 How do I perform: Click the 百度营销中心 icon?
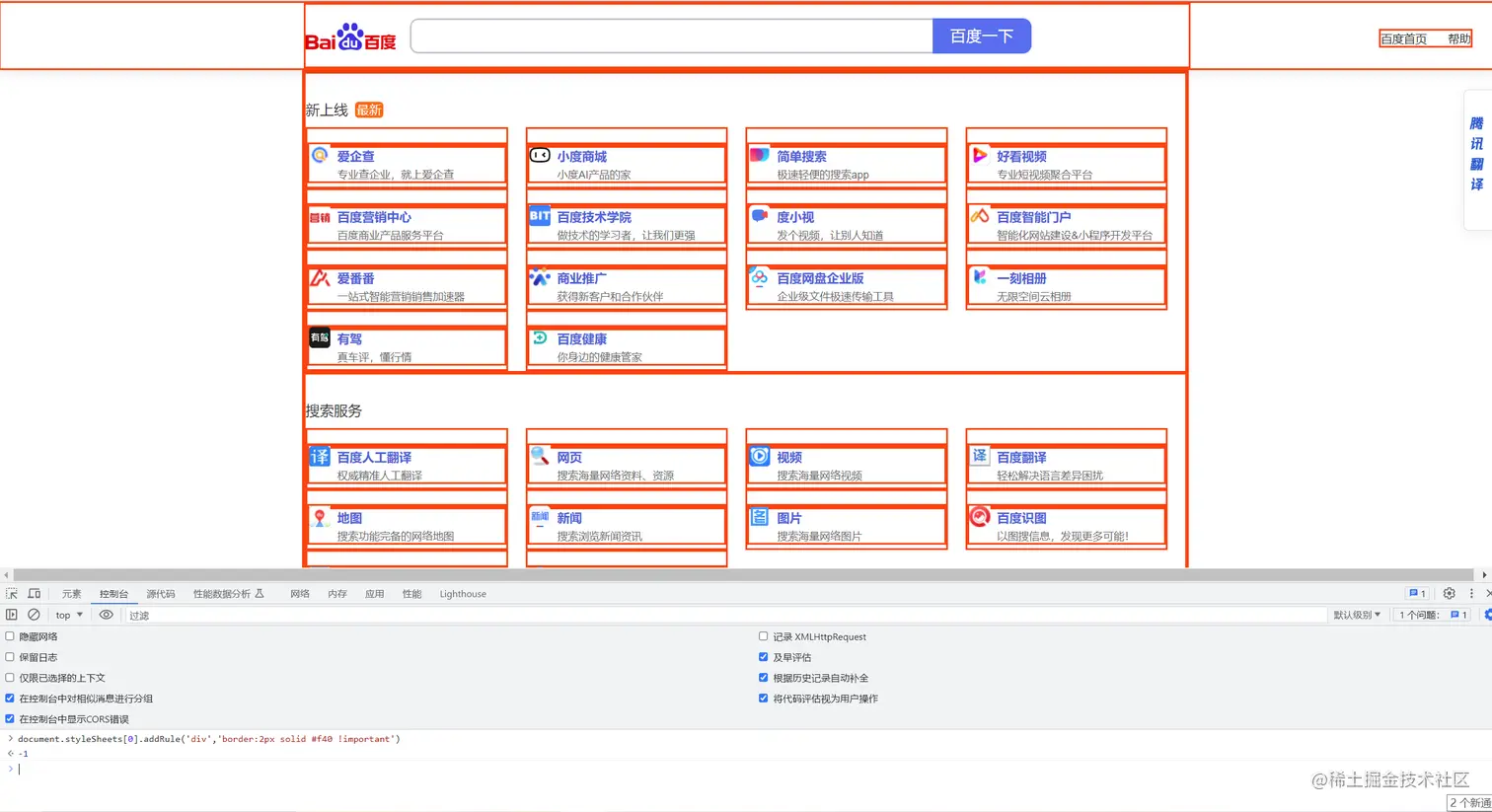point(320,217)
